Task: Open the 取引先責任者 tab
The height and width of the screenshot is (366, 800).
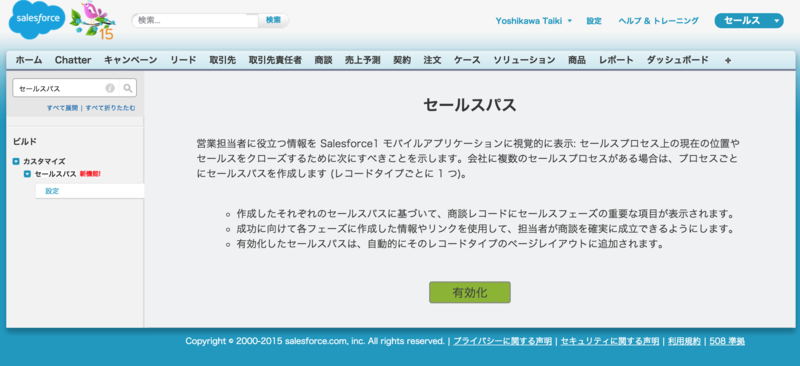Action: 276,60
